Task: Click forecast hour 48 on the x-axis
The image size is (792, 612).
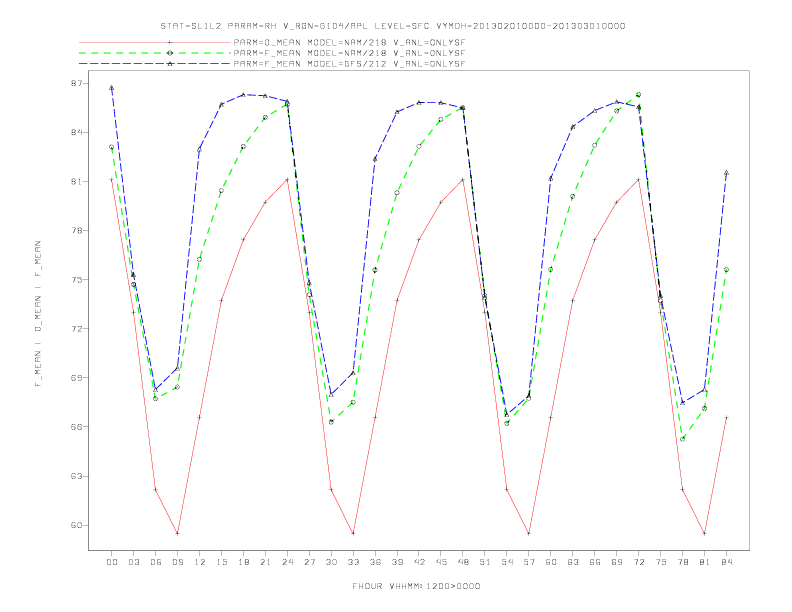Action: (463, 562)
